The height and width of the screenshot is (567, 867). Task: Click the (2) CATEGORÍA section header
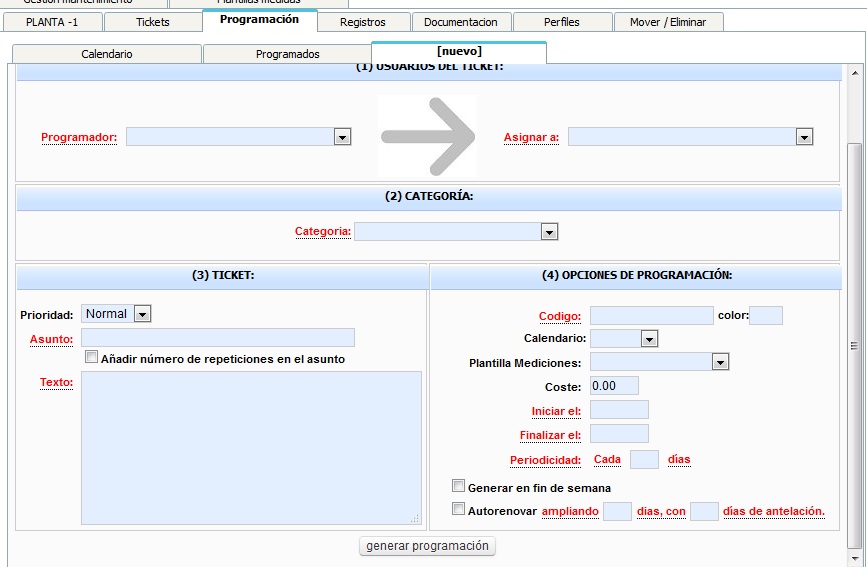[429, 196]
